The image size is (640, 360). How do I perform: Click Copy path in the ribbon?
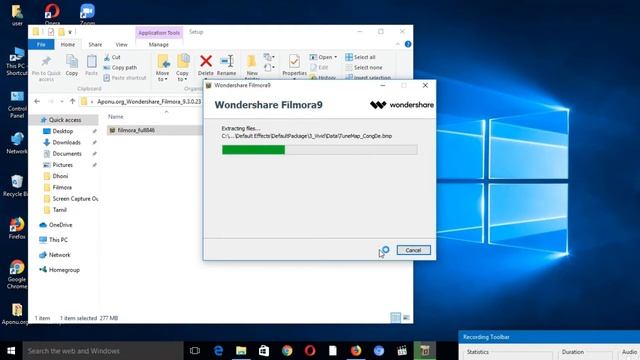120,67
